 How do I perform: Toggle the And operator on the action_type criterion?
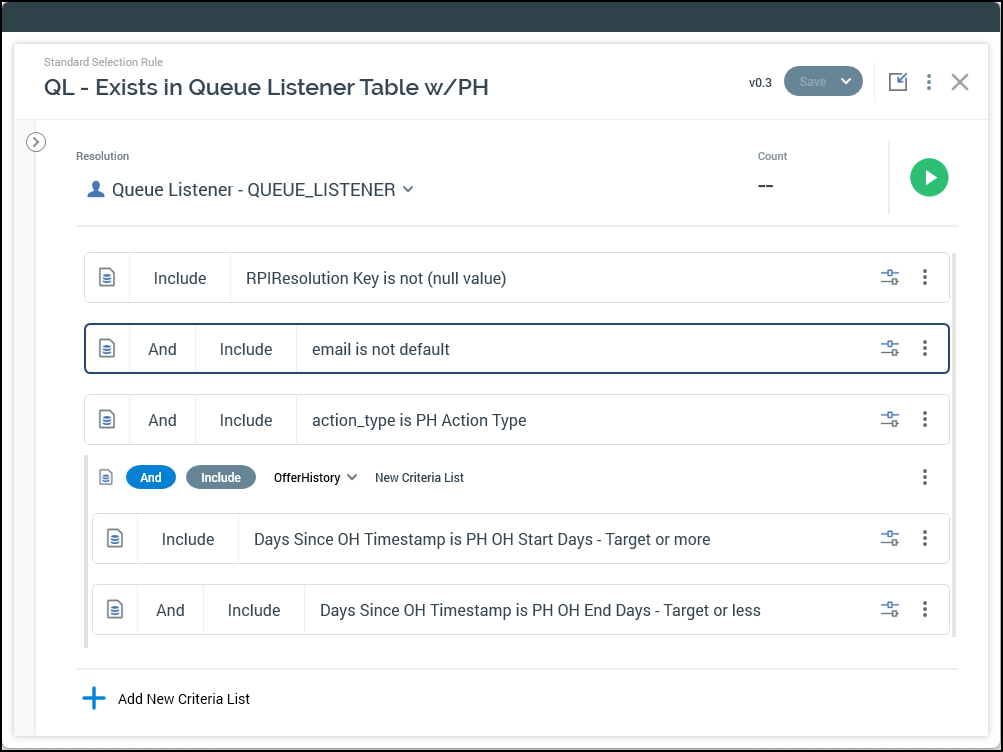(161, 419)
